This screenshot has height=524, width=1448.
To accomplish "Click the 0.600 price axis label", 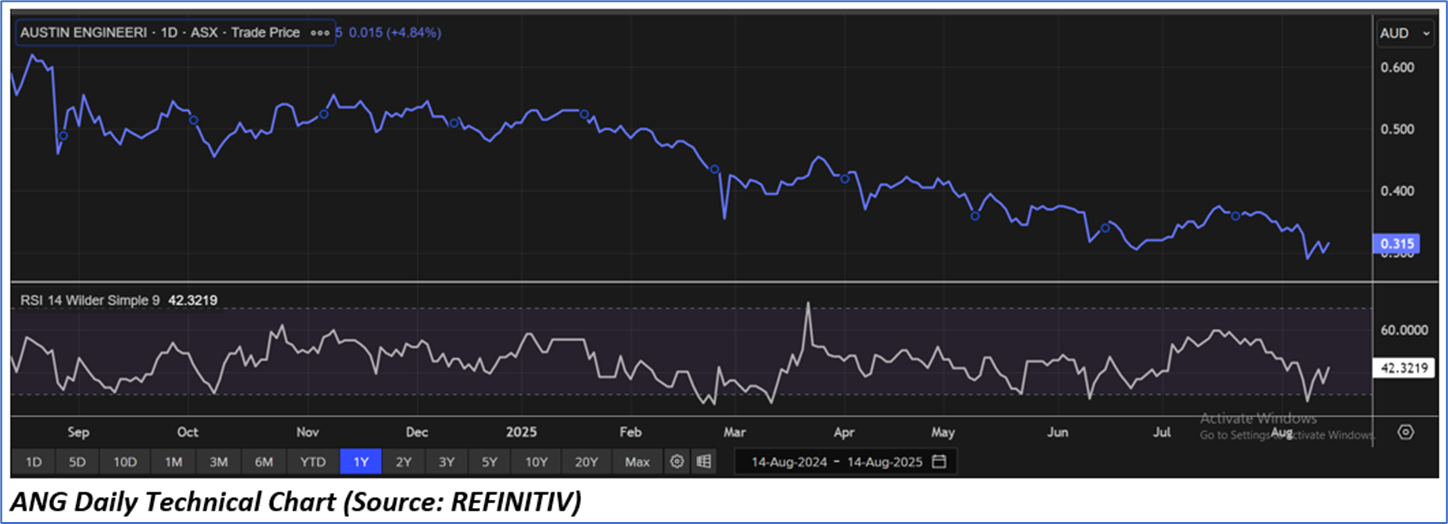I will pyautogui.click(x=1396, y=67).
